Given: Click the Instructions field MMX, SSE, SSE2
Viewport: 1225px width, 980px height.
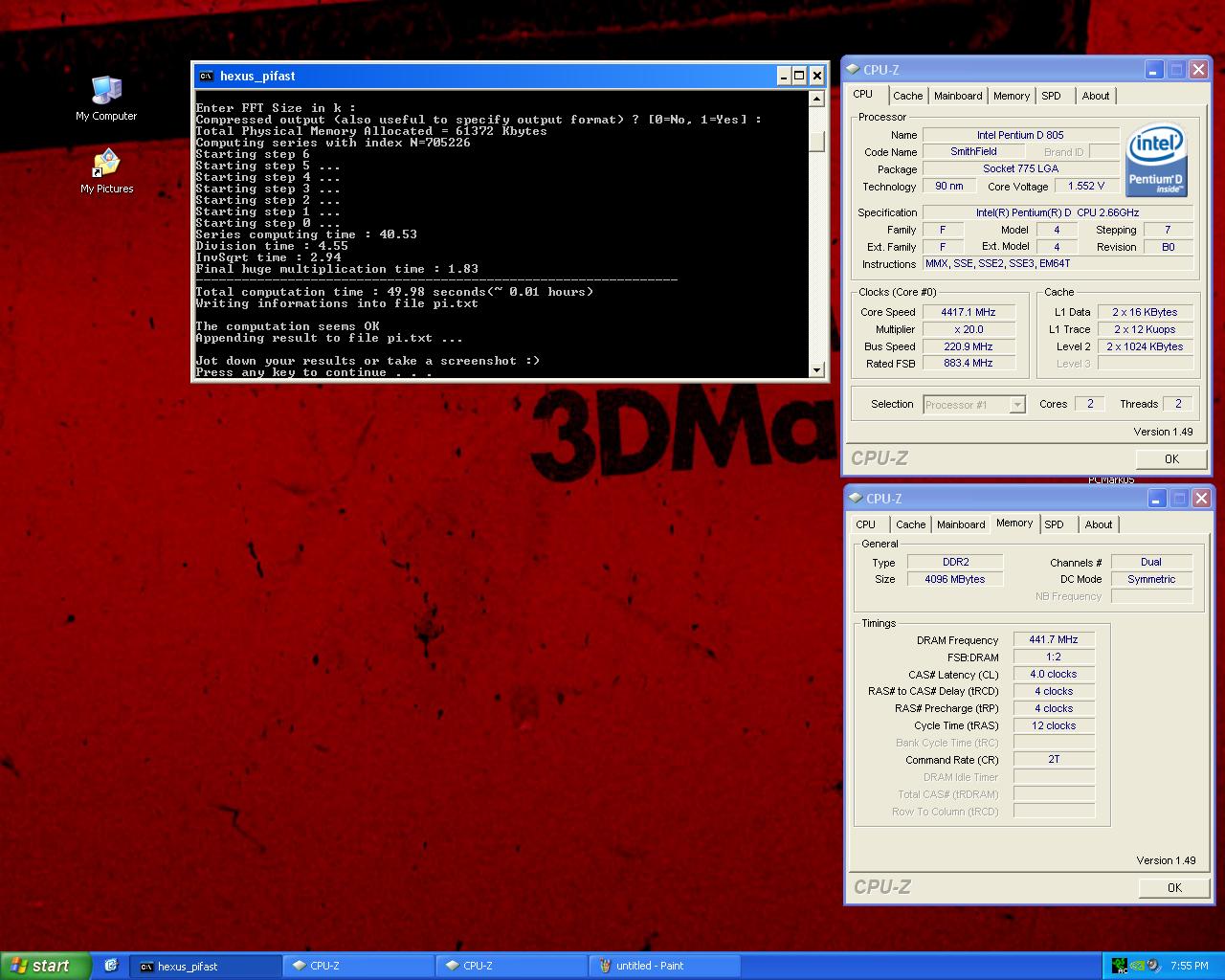Looking at the screenshot, I should [1058, 263].
